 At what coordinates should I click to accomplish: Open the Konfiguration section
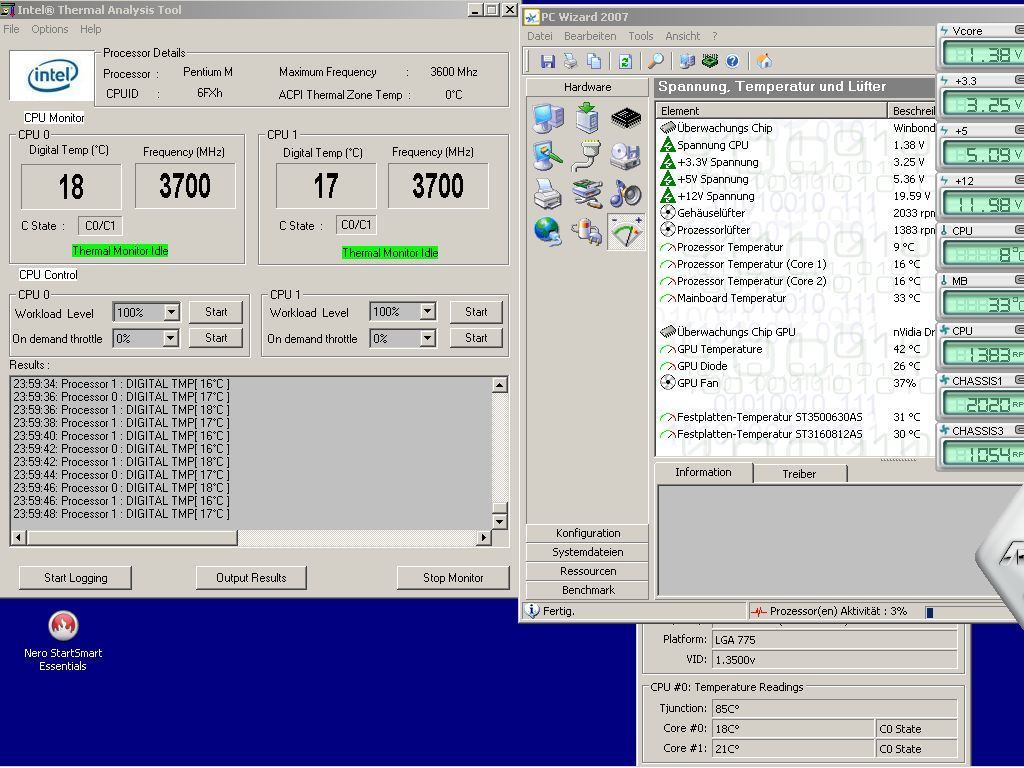point(588,533)
